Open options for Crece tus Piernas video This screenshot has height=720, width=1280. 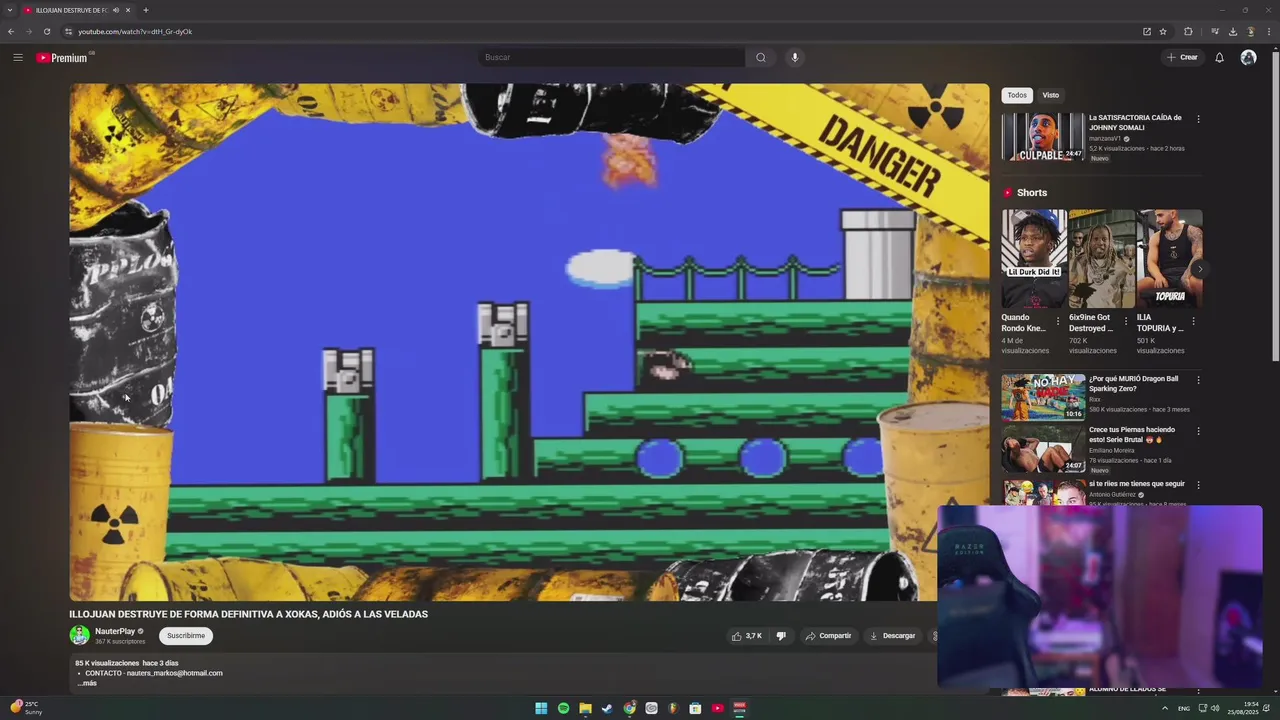pos(1198,432)
